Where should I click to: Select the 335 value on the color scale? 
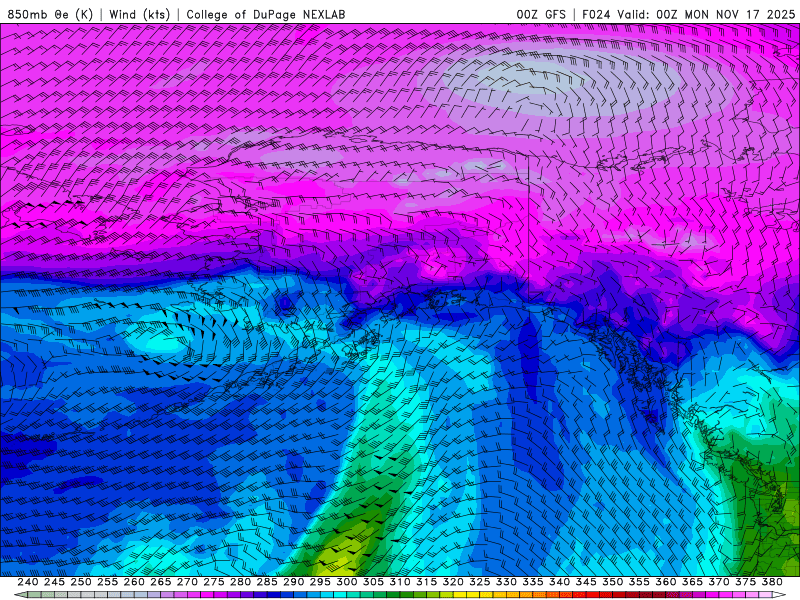pos(533,582)
